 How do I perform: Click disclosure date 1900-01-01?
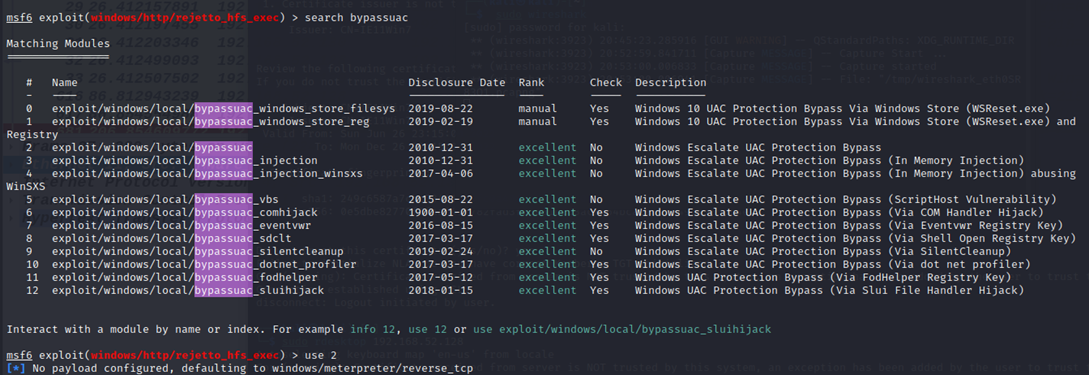click(441, 212)
